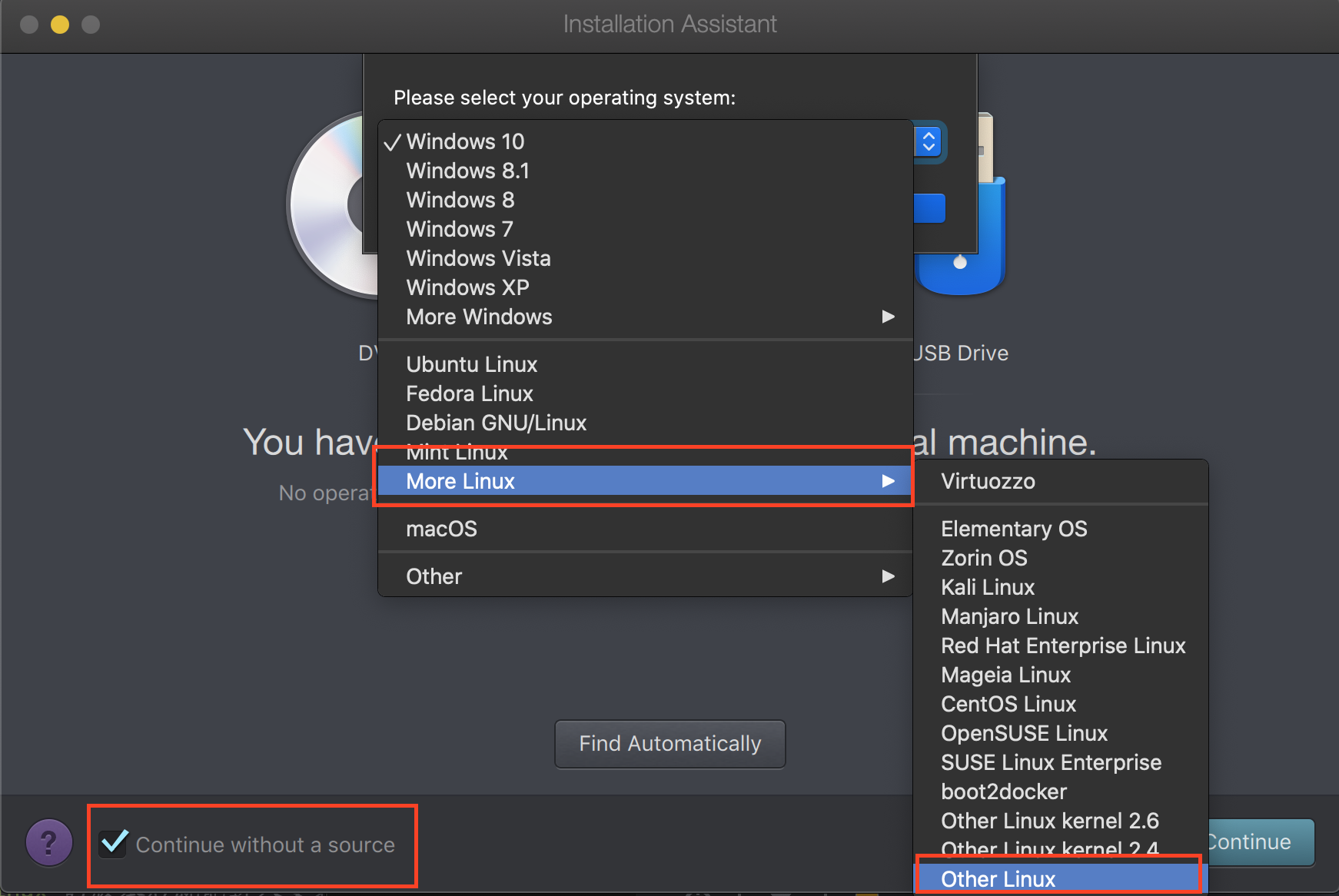Select Debian GNU/Linux
The image size is (1339, 896).
click(x=645, y=423)
